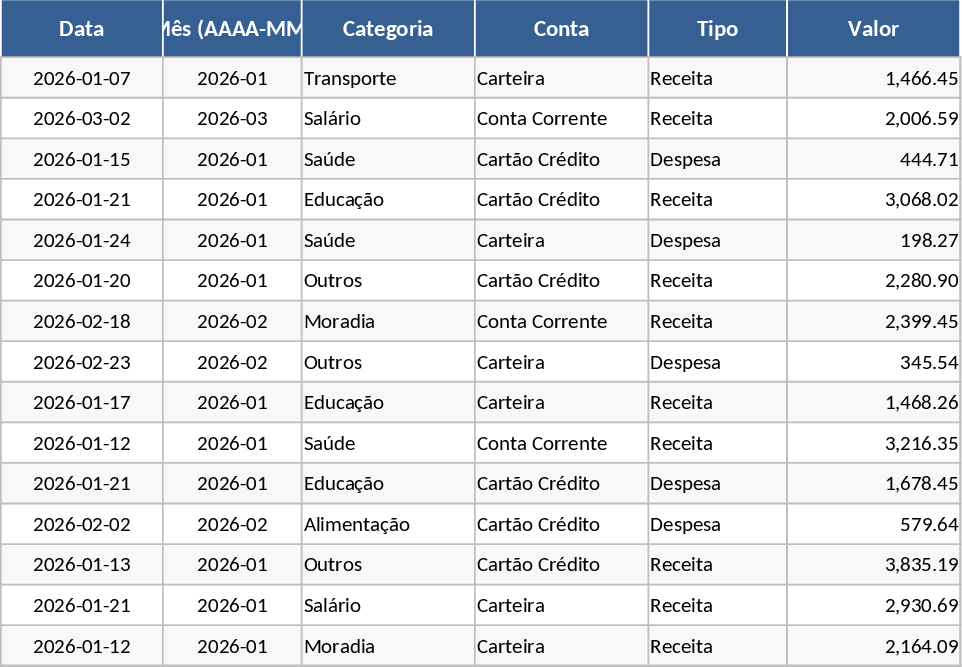Select the date cell 2026-02-18
This screenshot has height=667, width=962.
tap(82, 321)
